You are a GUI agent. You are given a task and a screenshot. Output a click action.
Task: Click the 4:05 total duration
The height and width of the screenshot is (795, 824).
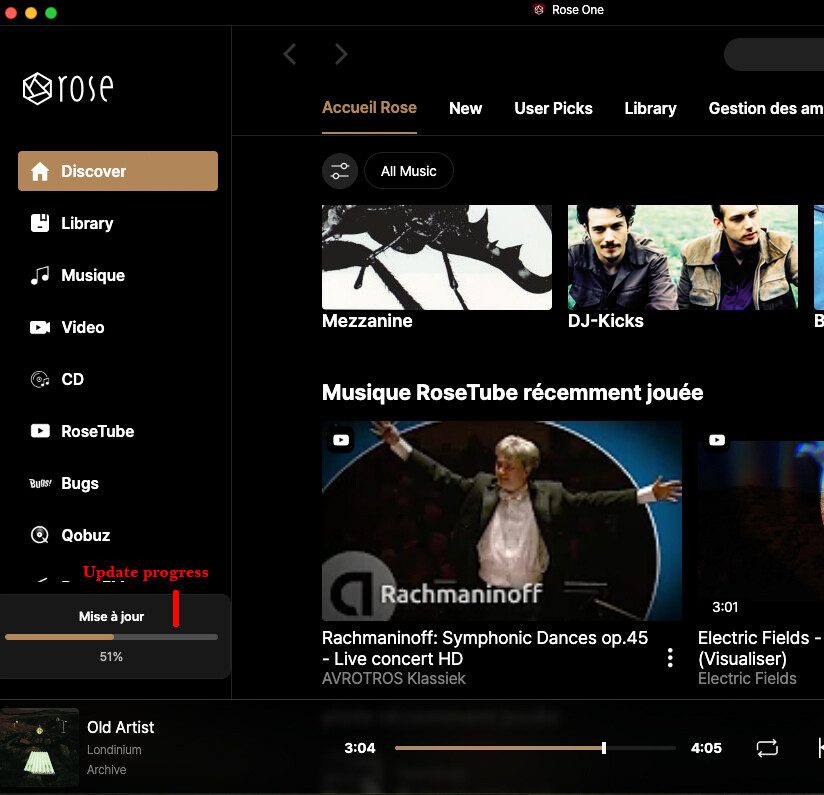tap(706, 748)
